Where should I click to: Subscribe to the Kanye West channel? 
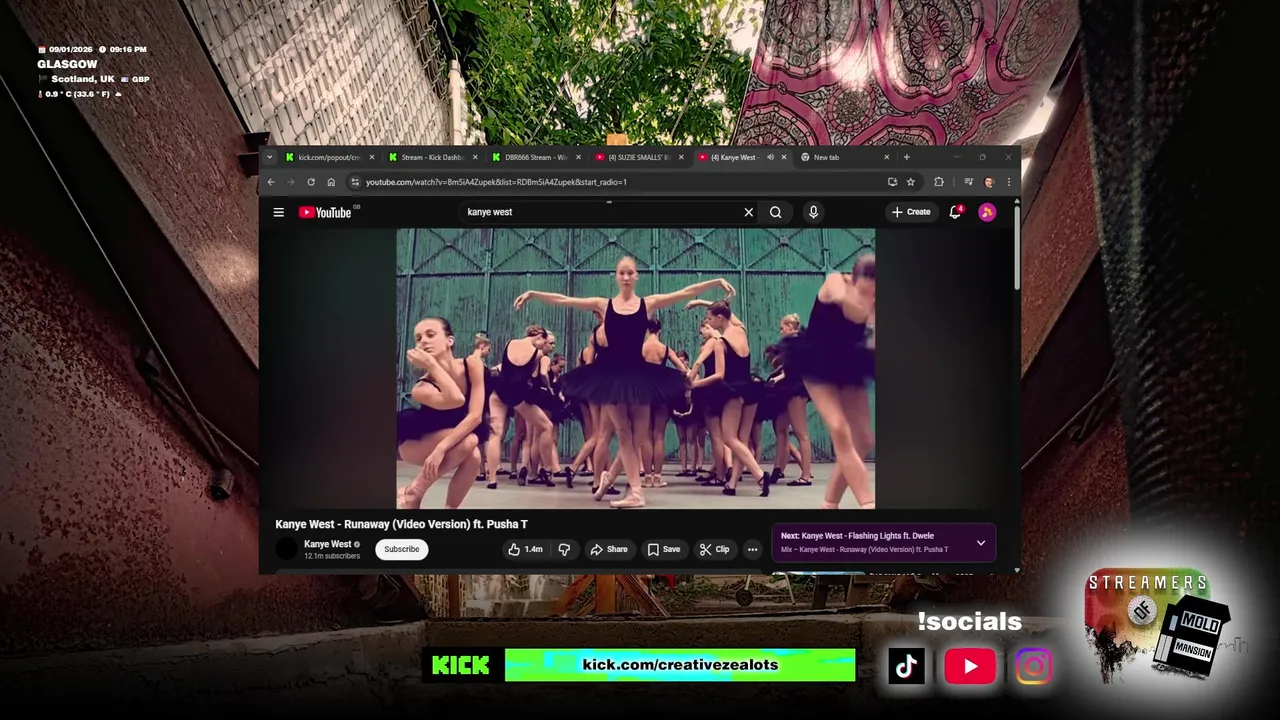point(402,549)
